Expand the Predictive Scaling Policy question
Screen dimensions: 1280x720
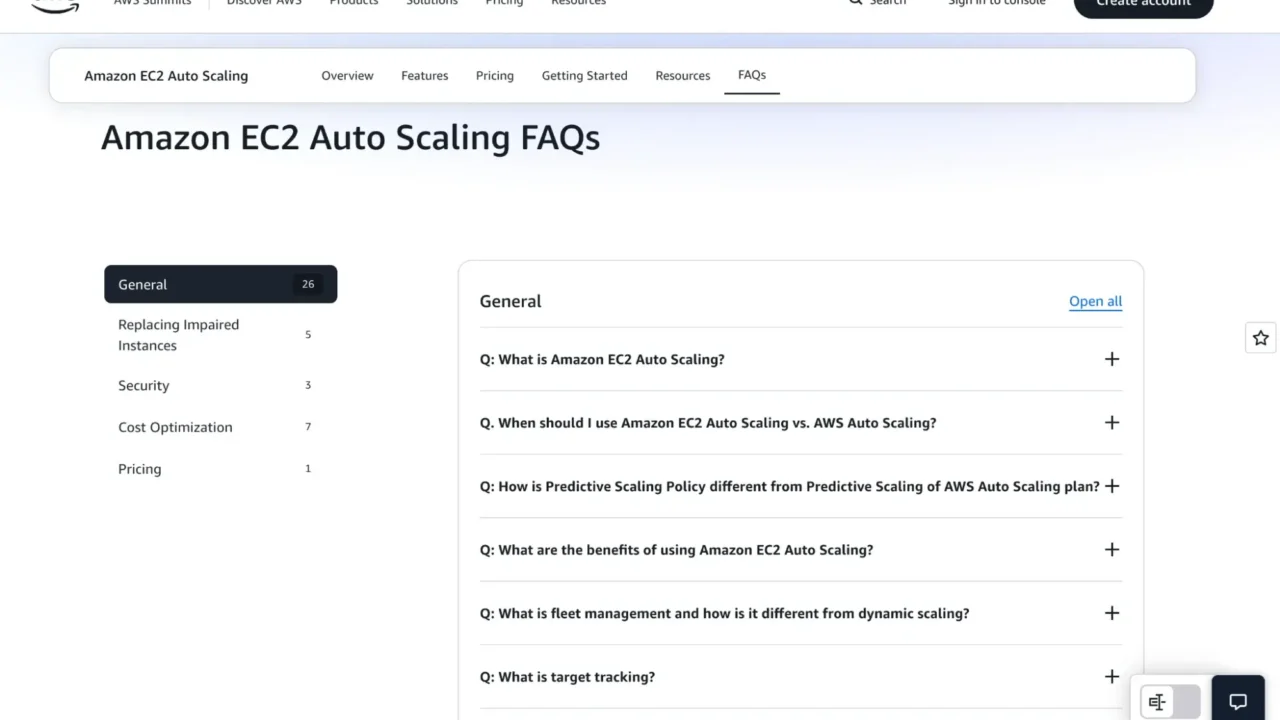point(801,486)
